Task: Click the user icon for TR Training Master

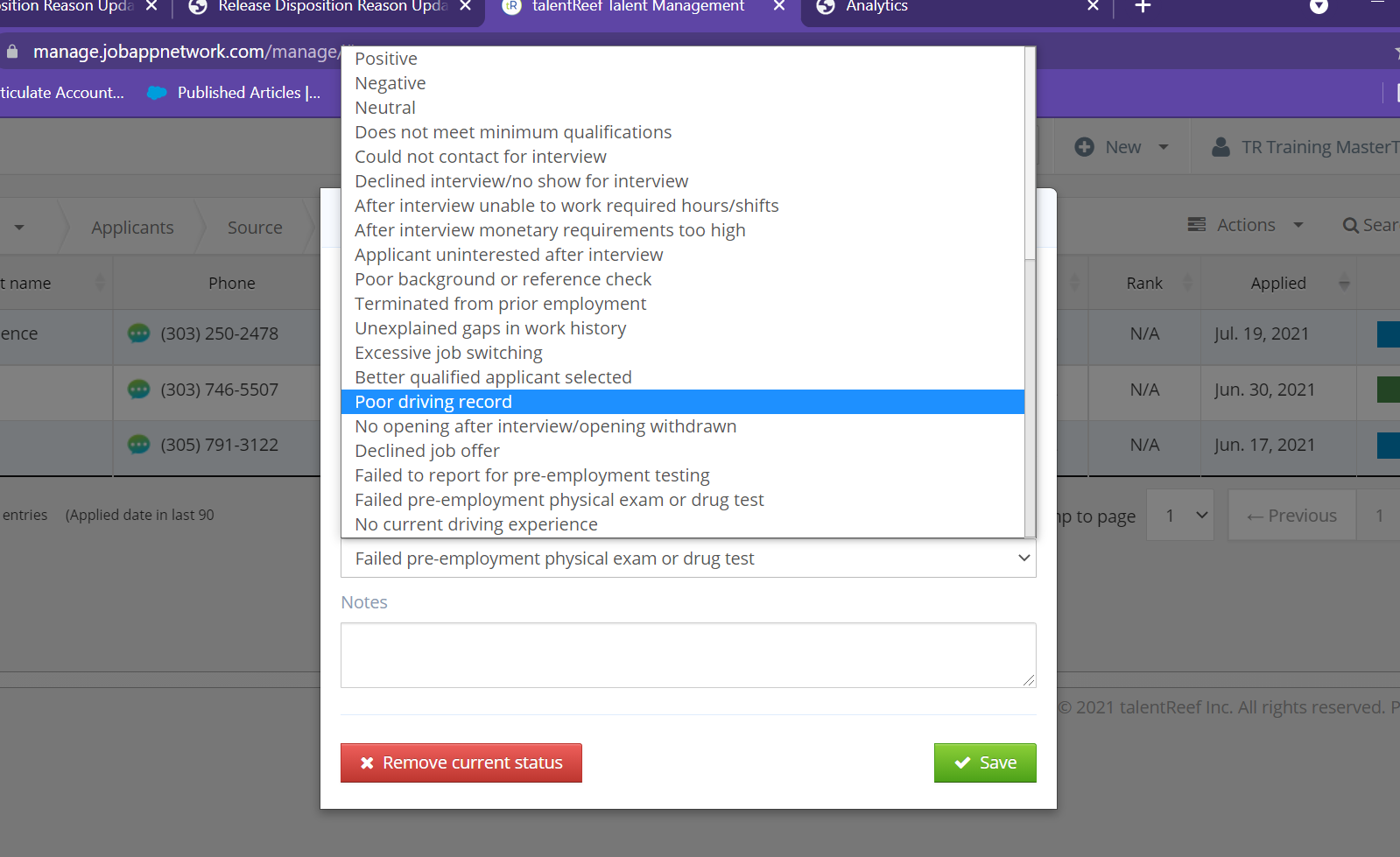Action: (x=1221, y=147)
